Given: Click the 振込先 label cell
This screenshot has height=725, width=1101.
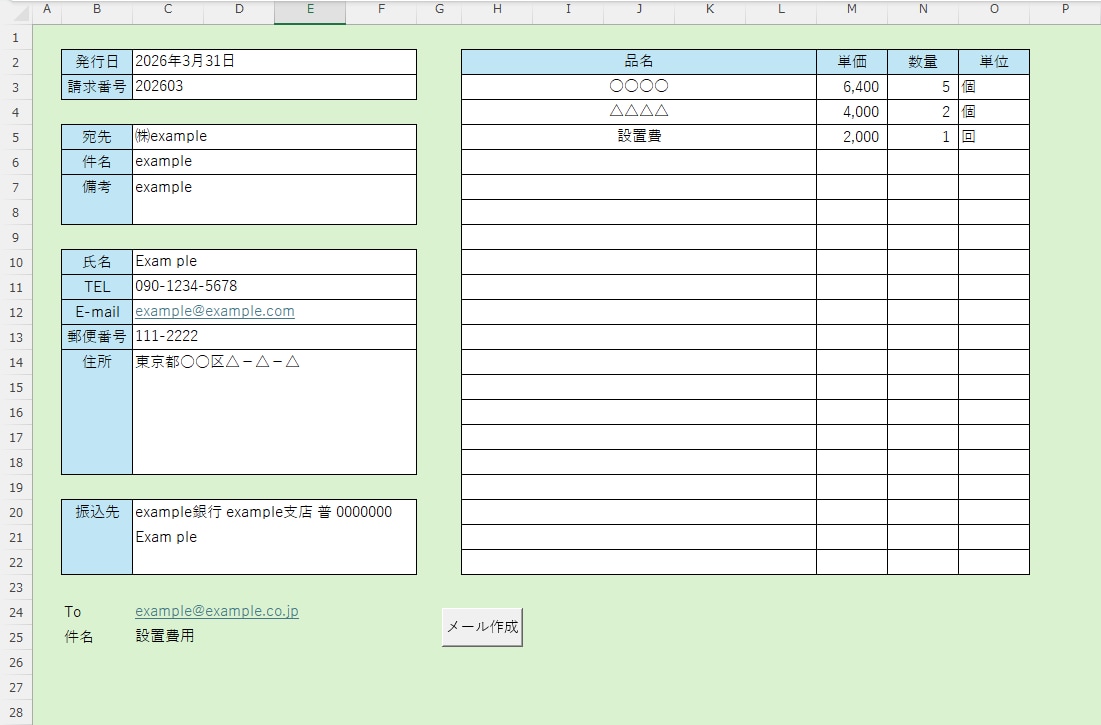Looking at the screenshot, I should click(97, 537).
